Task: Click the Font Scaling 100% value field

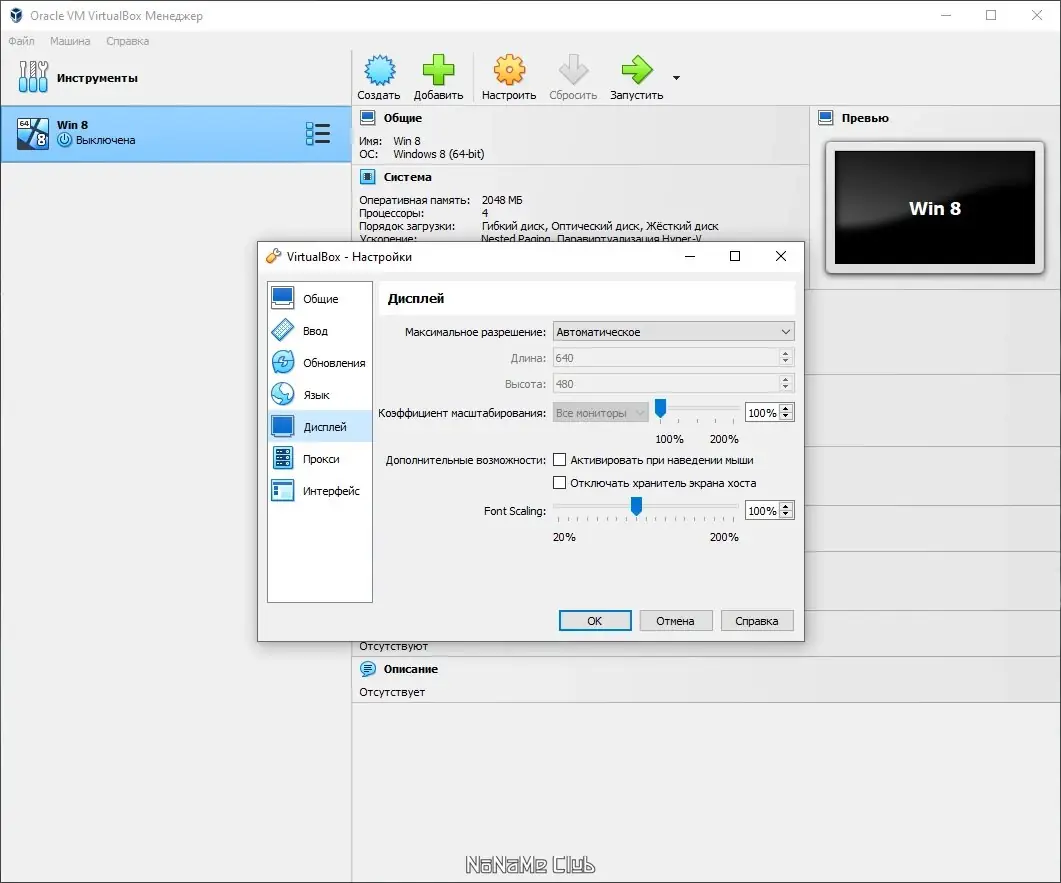Action: pos(762,511)
